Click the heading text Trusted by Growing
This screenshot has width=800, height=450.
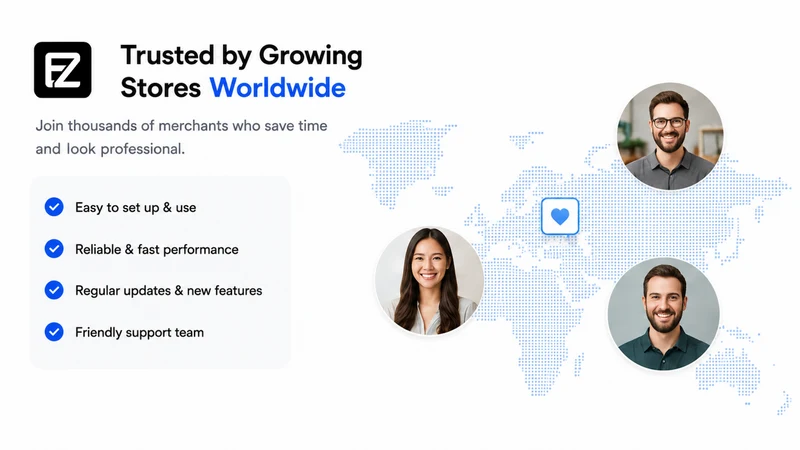coord(241,56)
